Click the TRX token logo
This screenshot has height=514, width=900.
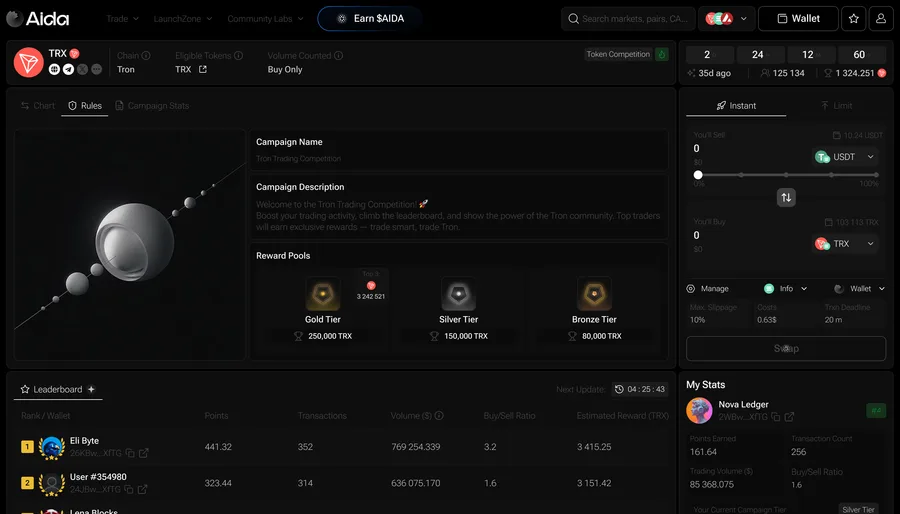pos(29,62)
